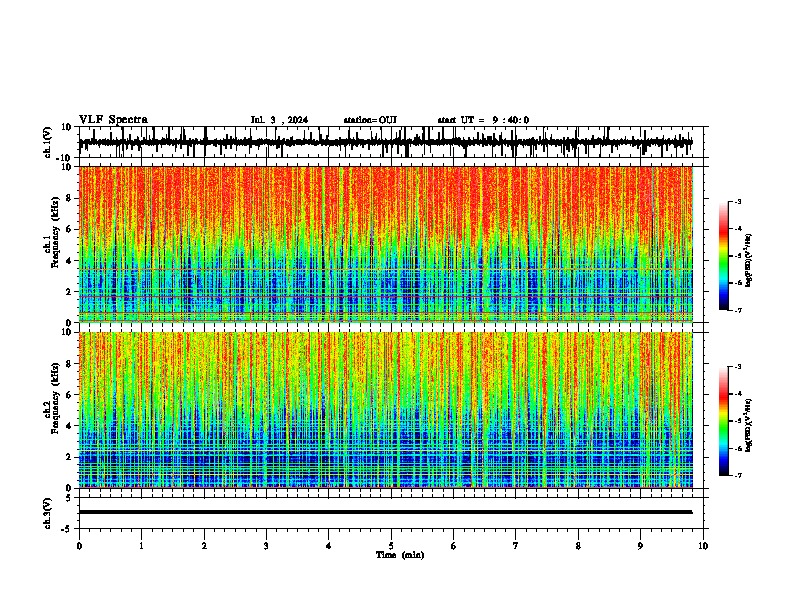Screen dimensions: 792x612
Task: Click the "ch.1(V)" axis label
Action: [x=48, y=142]
